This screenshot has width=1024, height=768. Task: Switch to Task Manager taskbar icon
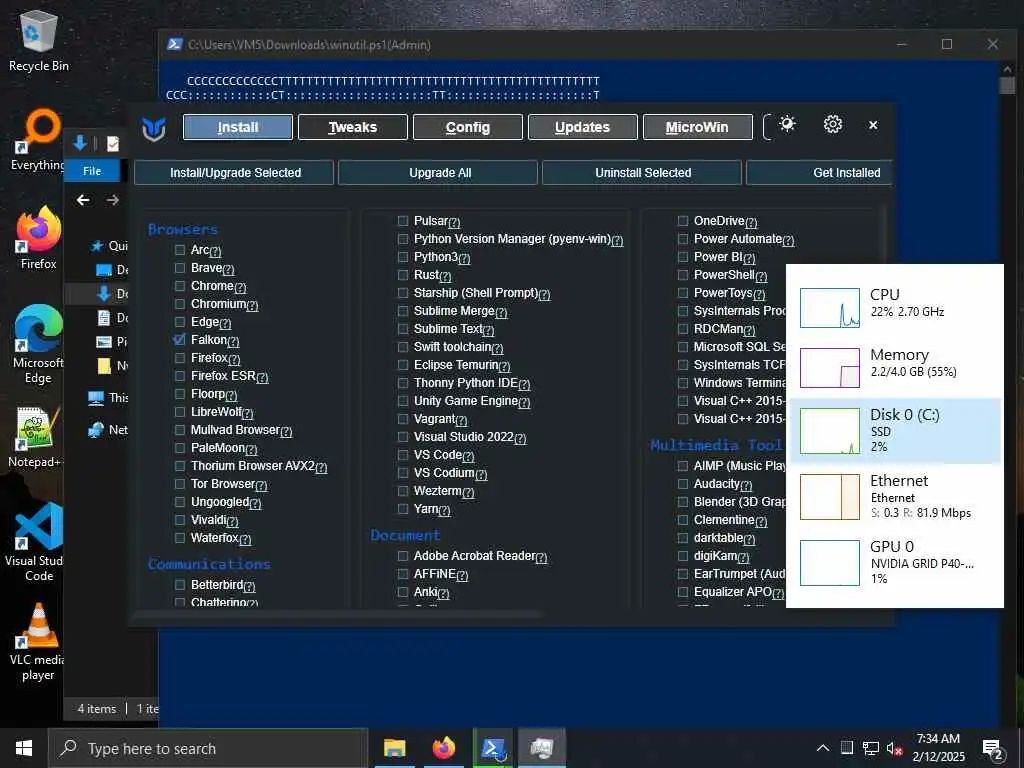(542, 748)
